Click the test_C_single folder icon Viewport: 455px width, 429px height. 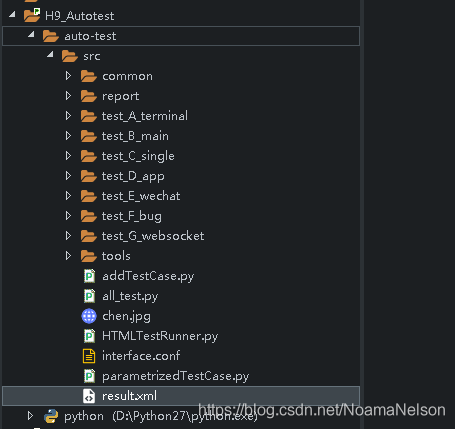point(89,156)
